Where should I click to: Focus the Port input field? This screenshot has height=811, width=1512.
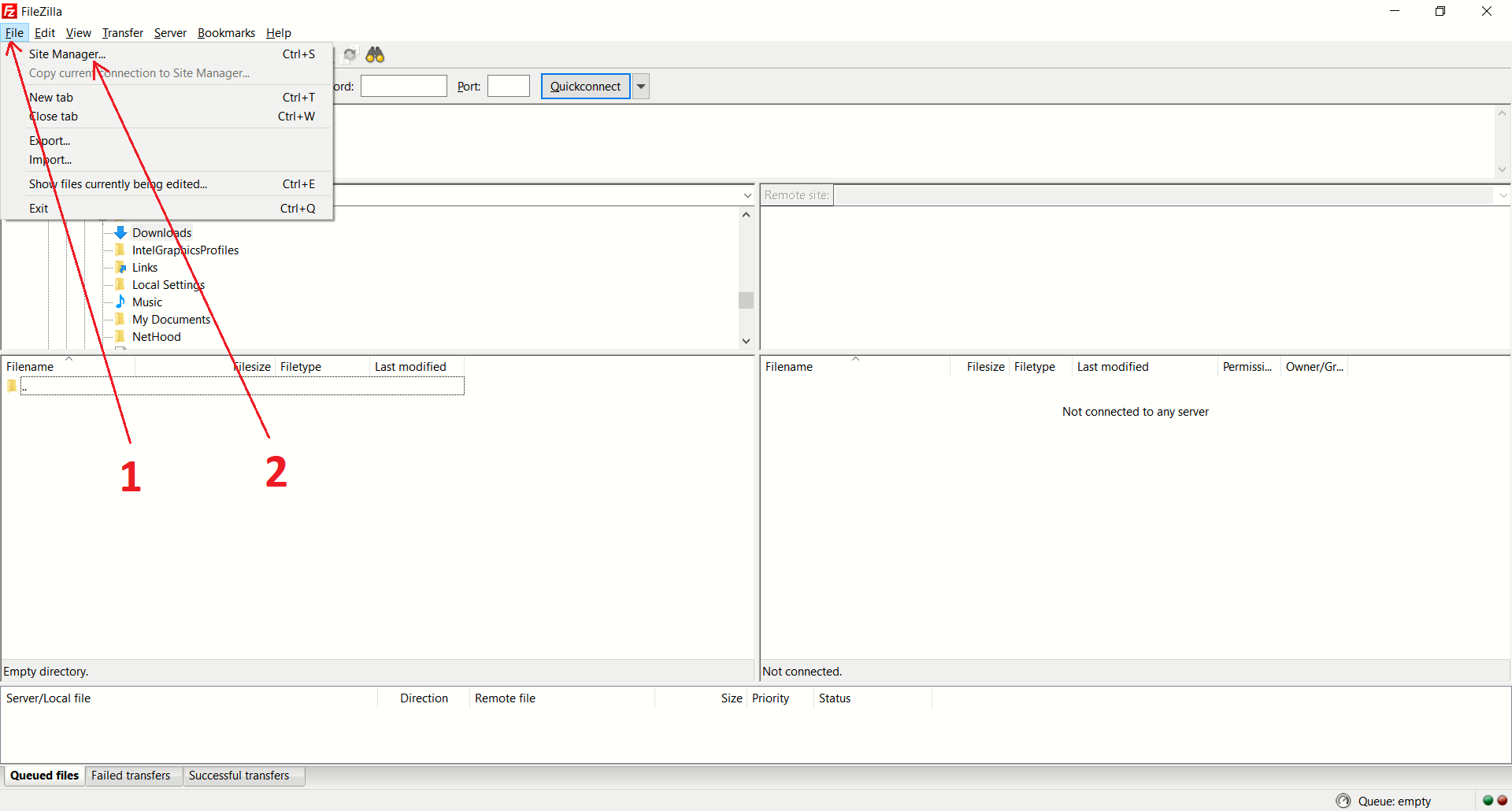[x=509, y=86]
